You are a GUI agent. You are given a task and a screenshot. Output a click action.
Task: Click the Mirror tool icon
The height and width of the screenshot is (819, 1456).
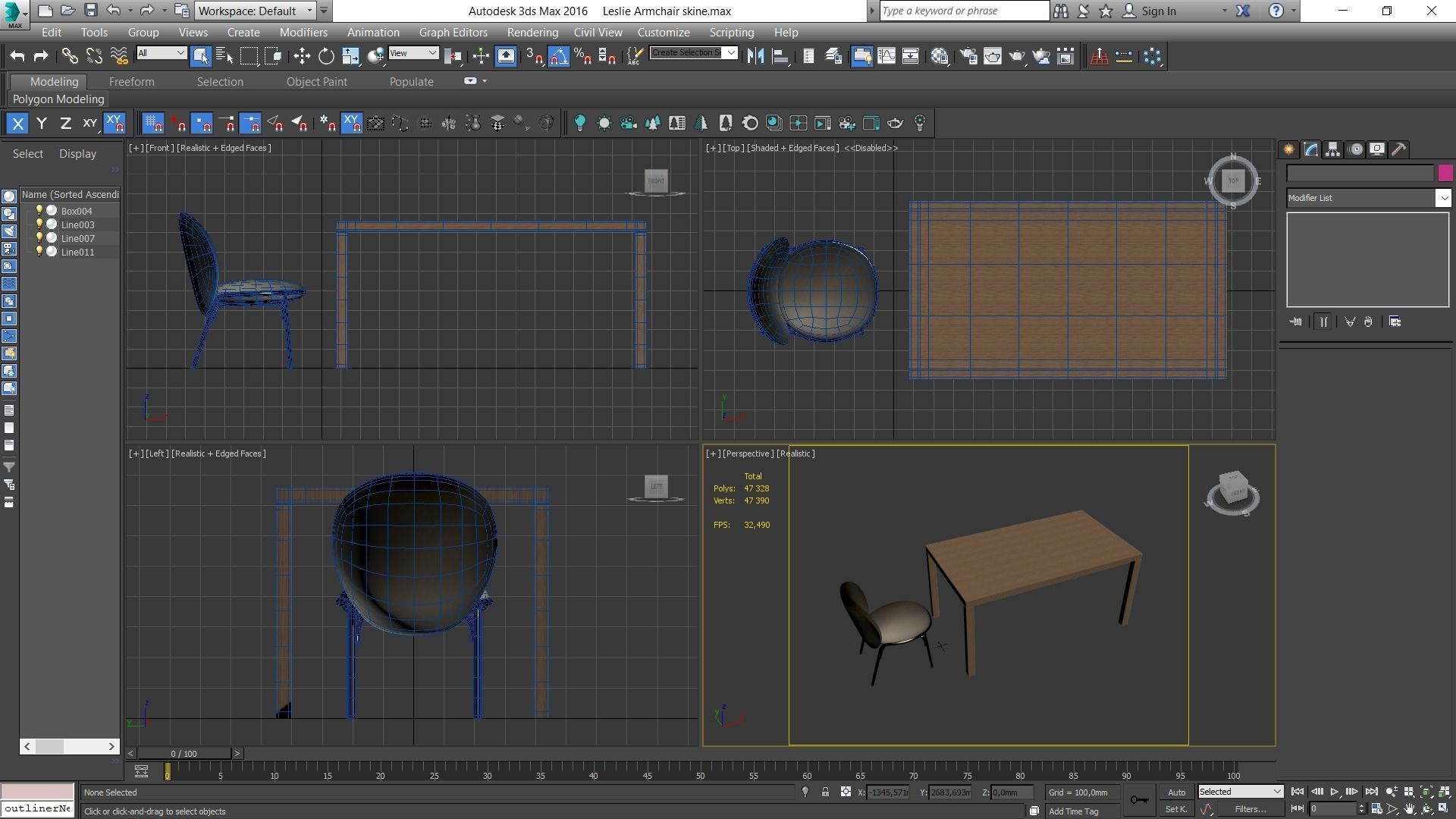(755, 56)
